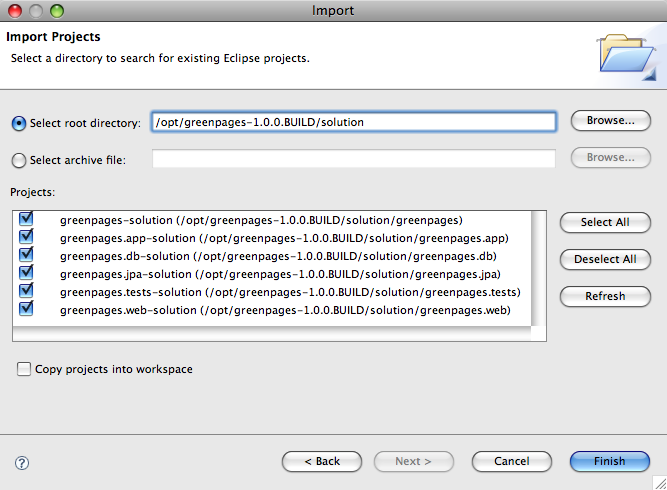The image size is (667, 490).
Task: Refresh the projects list
Action: (605, 296)
